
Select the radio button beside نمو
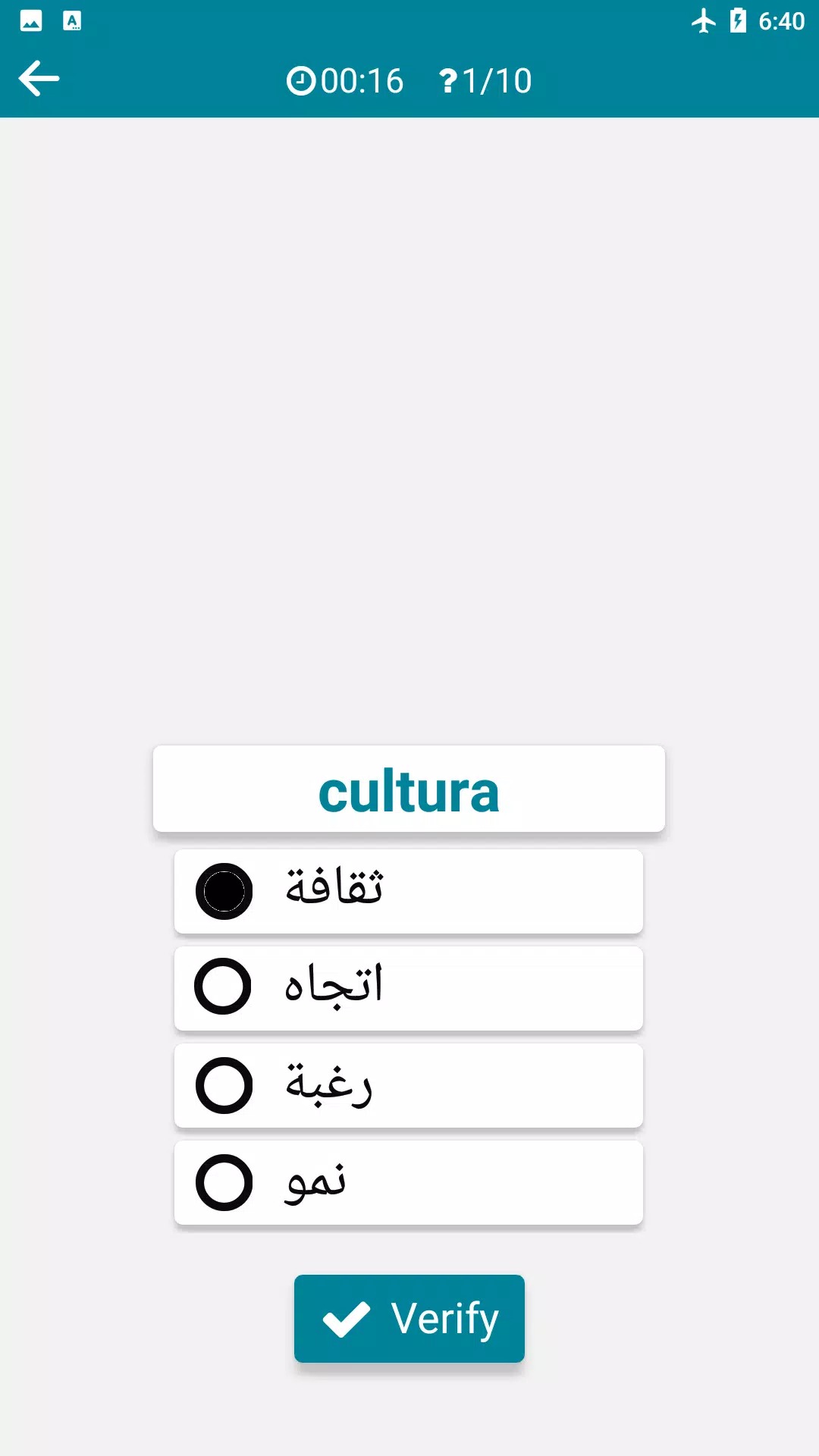(x=224, y=1182)
